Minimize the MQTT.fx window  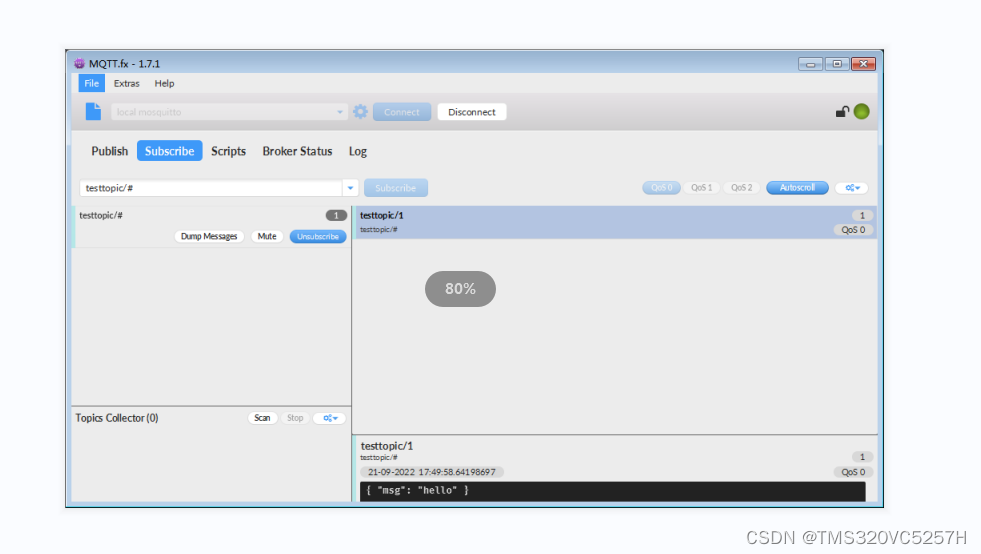[810, 64]
